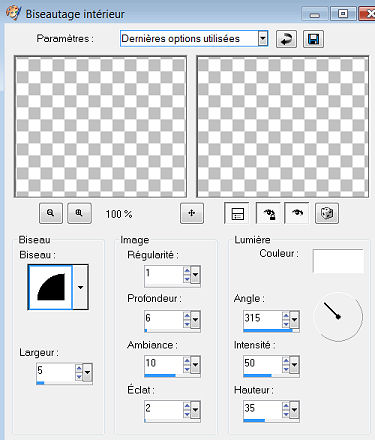Increase Largeur with the up spinner arrow
This screenshot has width=375, height=440.
(x=79, y=368)
